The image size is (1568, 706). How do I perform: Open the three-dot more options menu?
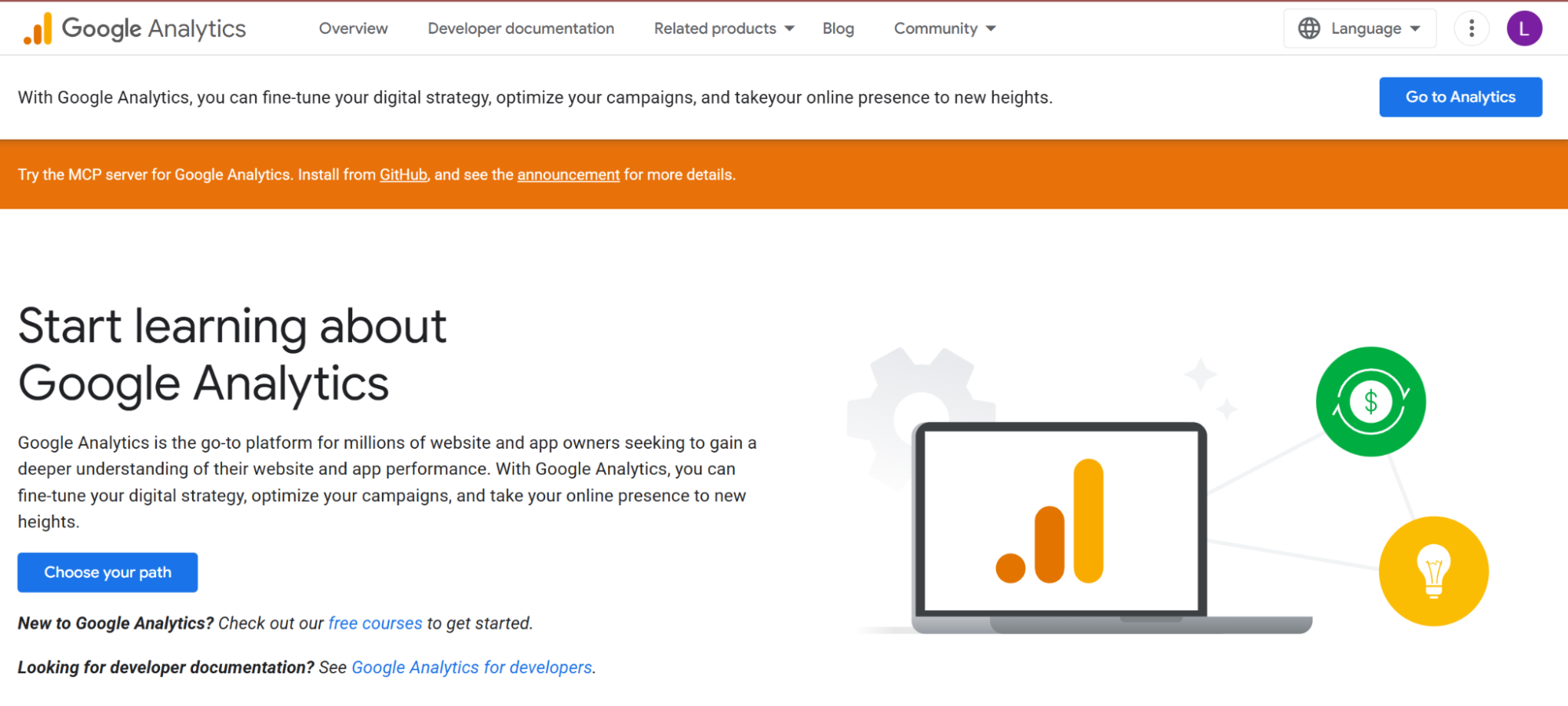(x=1472, y=28)
